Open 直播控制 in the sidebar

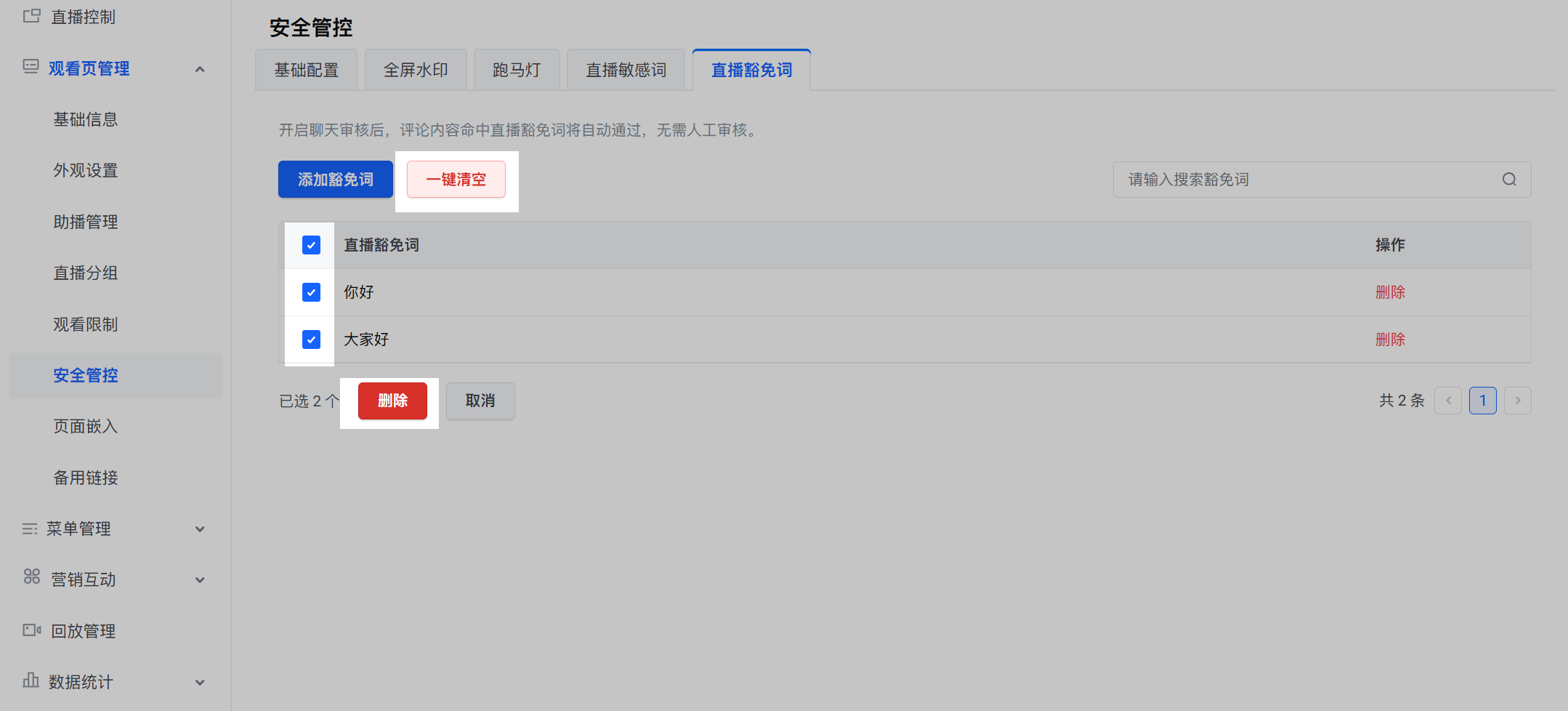(x=84, y=17)
